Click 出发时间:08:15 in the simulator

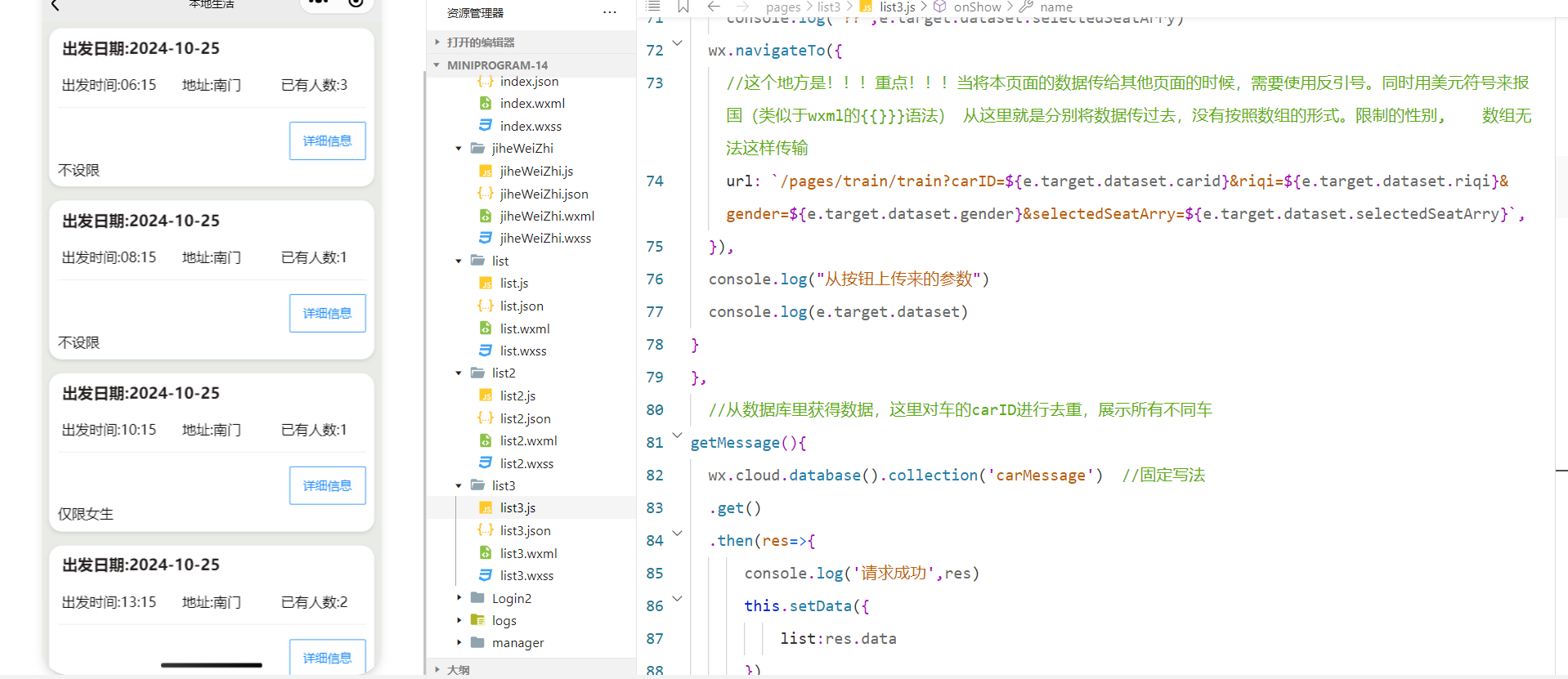click(109, 257)
